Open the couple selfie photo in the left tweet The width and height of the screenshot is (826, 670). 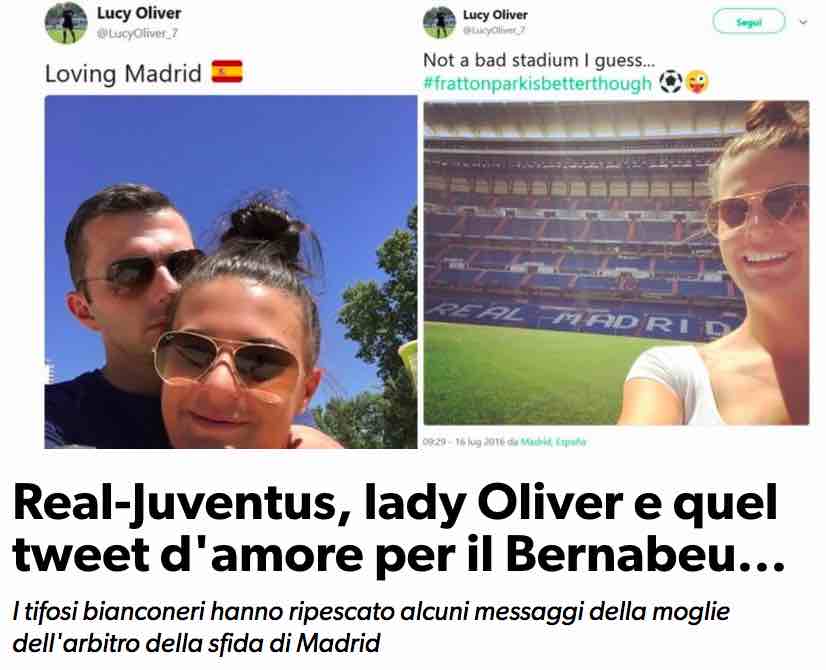[231, 272]
